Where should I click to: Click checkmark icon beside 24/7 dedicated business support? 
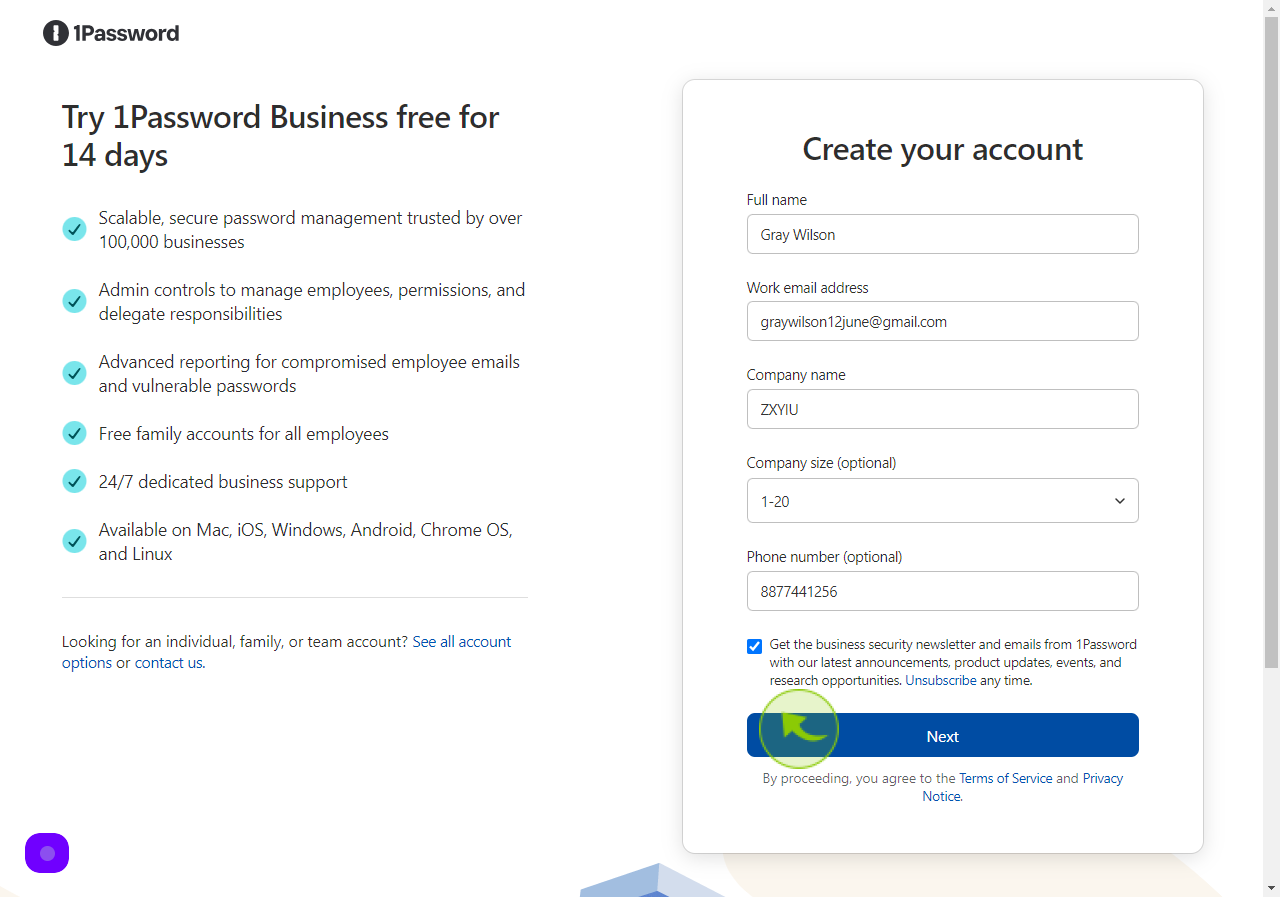click(75, 481)
